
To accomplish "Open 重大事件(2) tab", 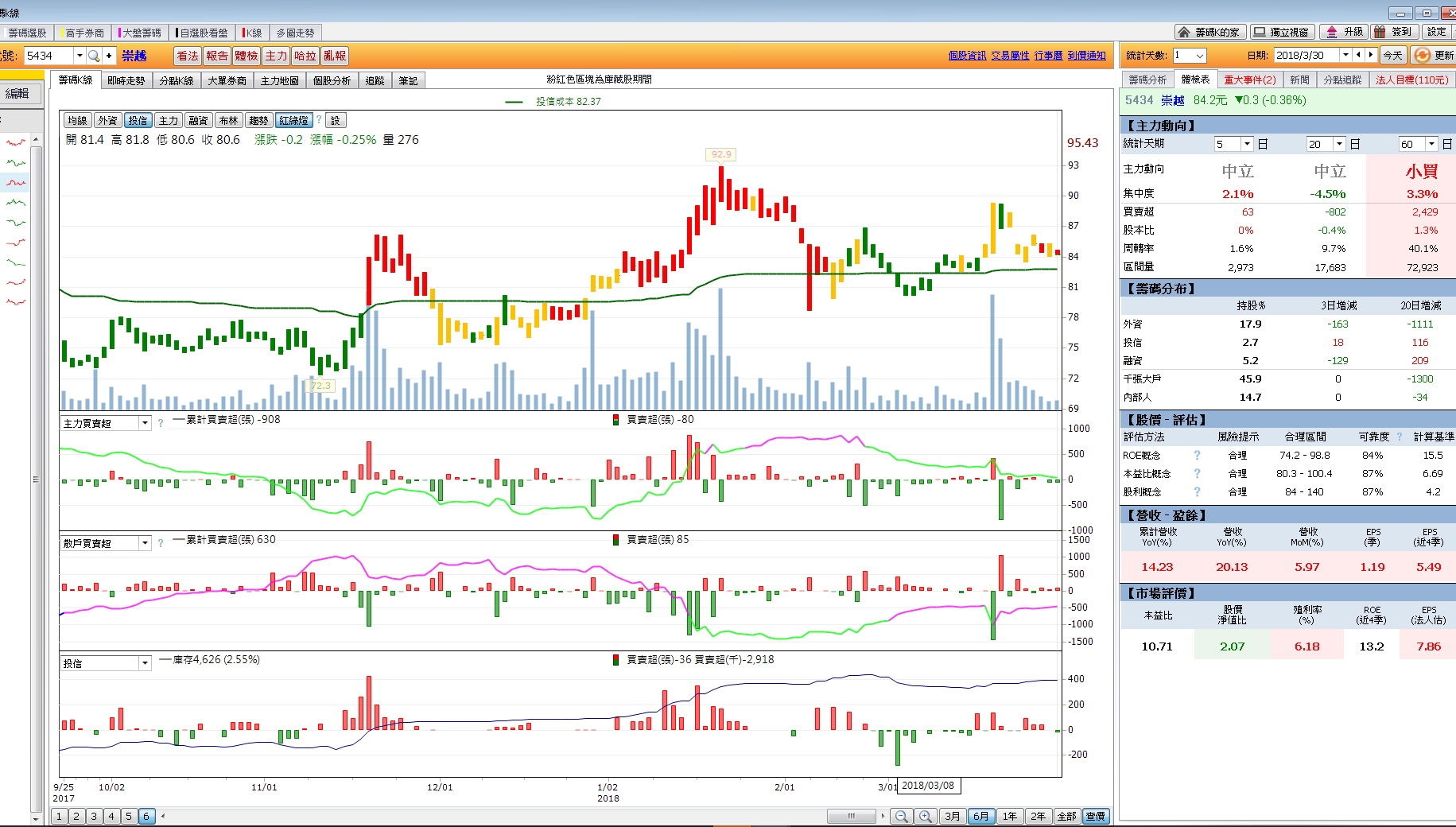I will tap(1249, 80).
